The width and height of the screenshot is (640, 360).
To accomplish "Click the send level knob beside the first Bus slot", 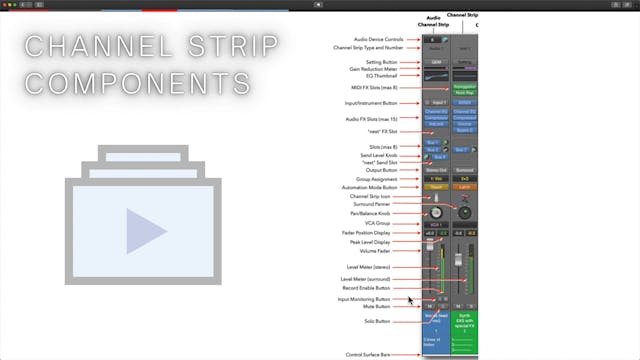I will tap(445, 142).
